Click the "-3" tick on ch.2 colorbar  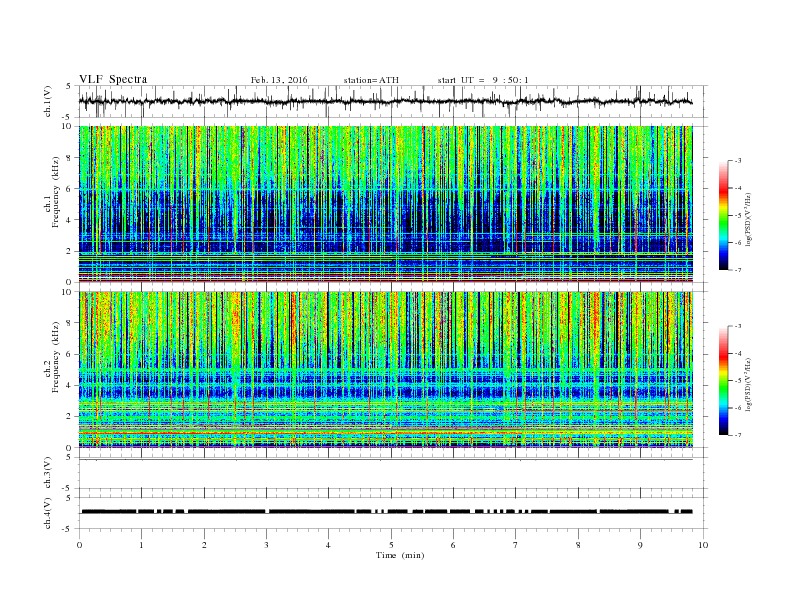point(738,326)
